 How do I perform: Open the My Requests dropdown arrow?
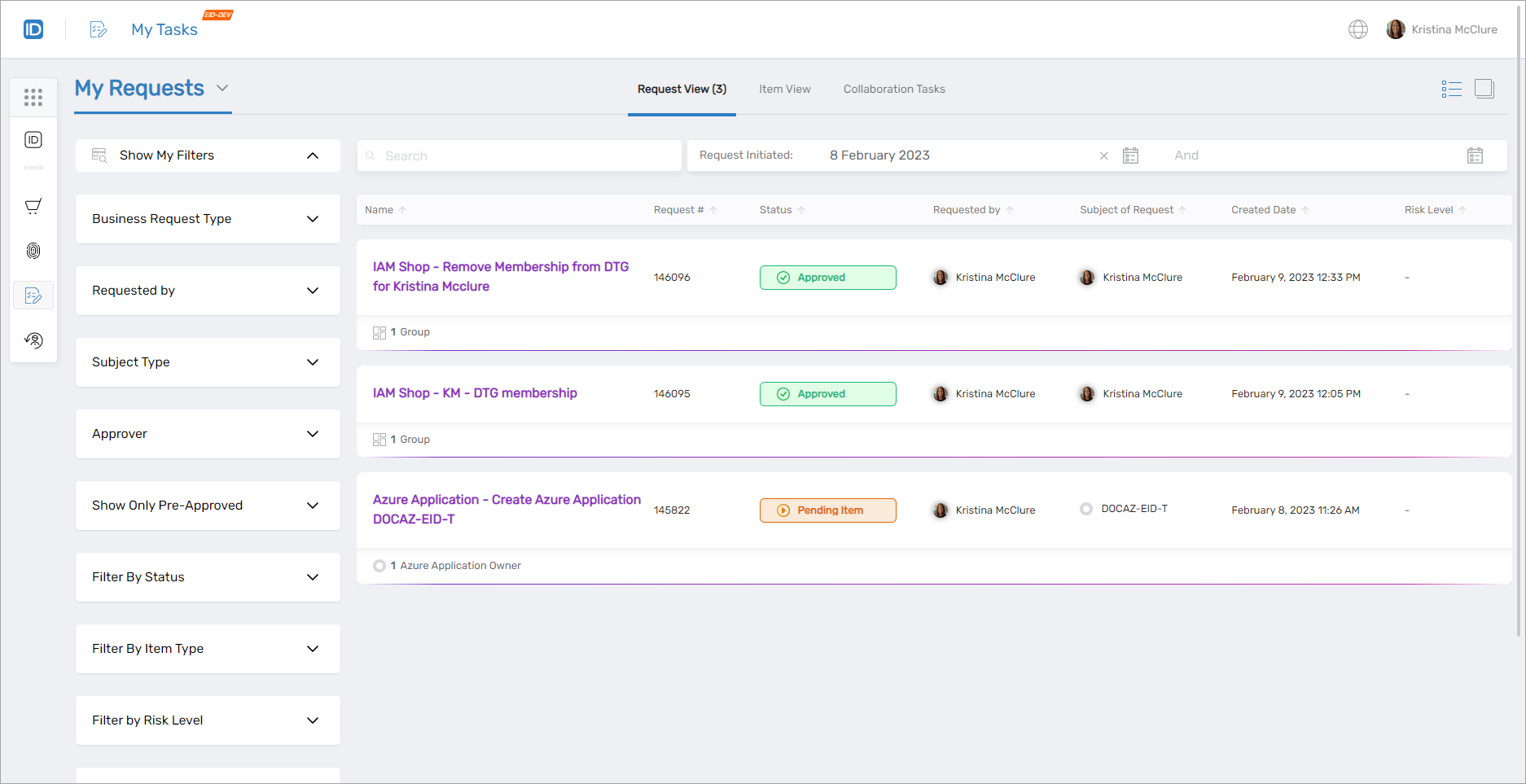pyautogui.click(x=222, y=88)
